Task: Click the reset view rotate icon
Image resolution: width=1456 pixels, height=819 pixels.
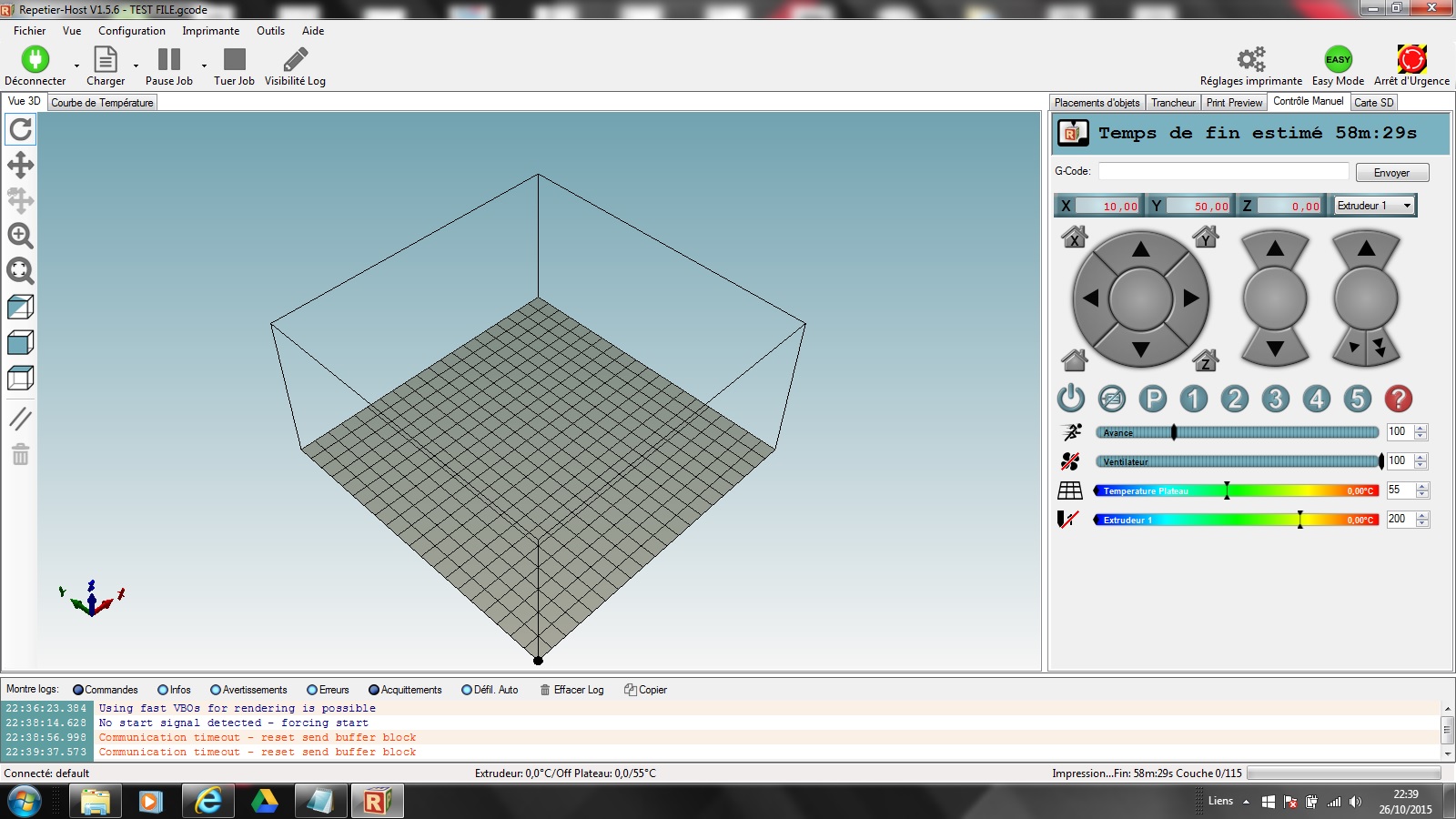Action: coord(20,130)
